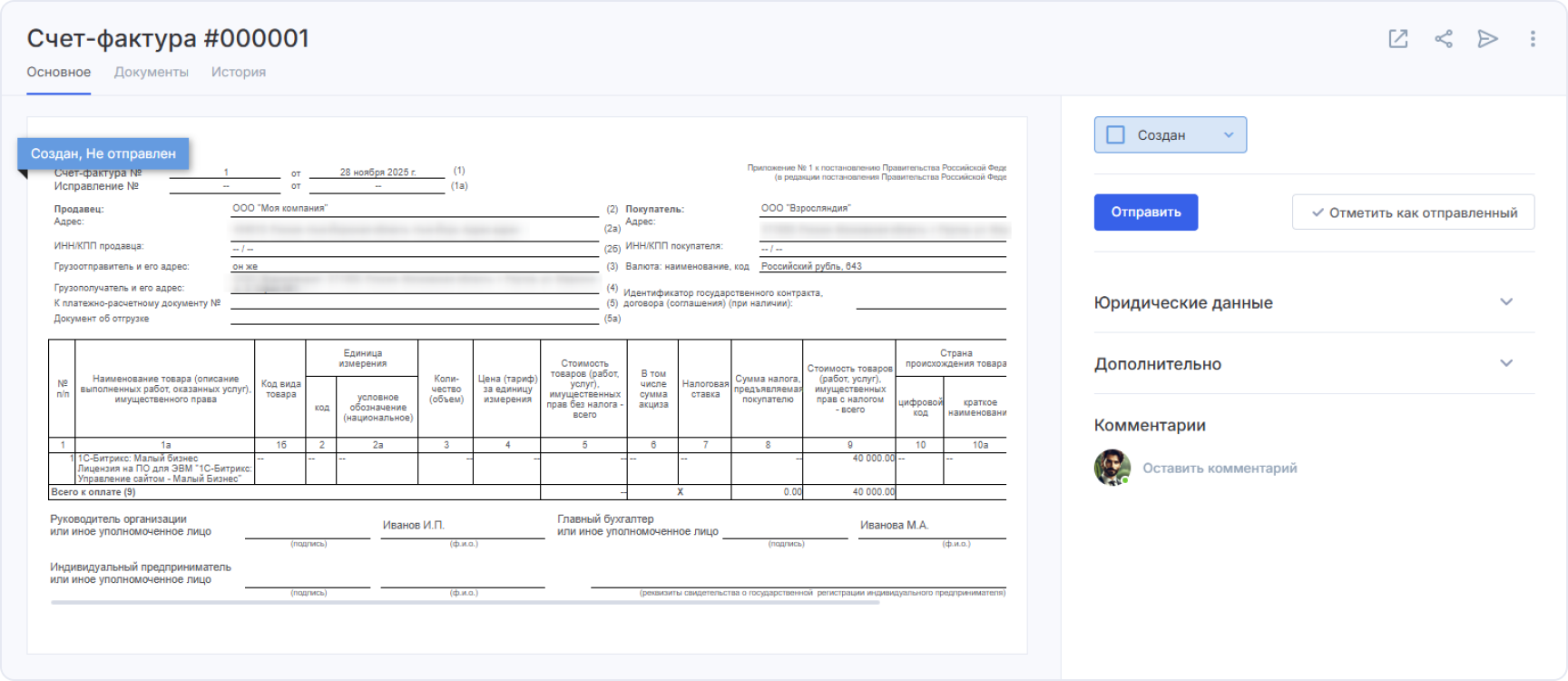Switch to the История tab
This screenshot has height=681, width=1568.
click(239, 72)
